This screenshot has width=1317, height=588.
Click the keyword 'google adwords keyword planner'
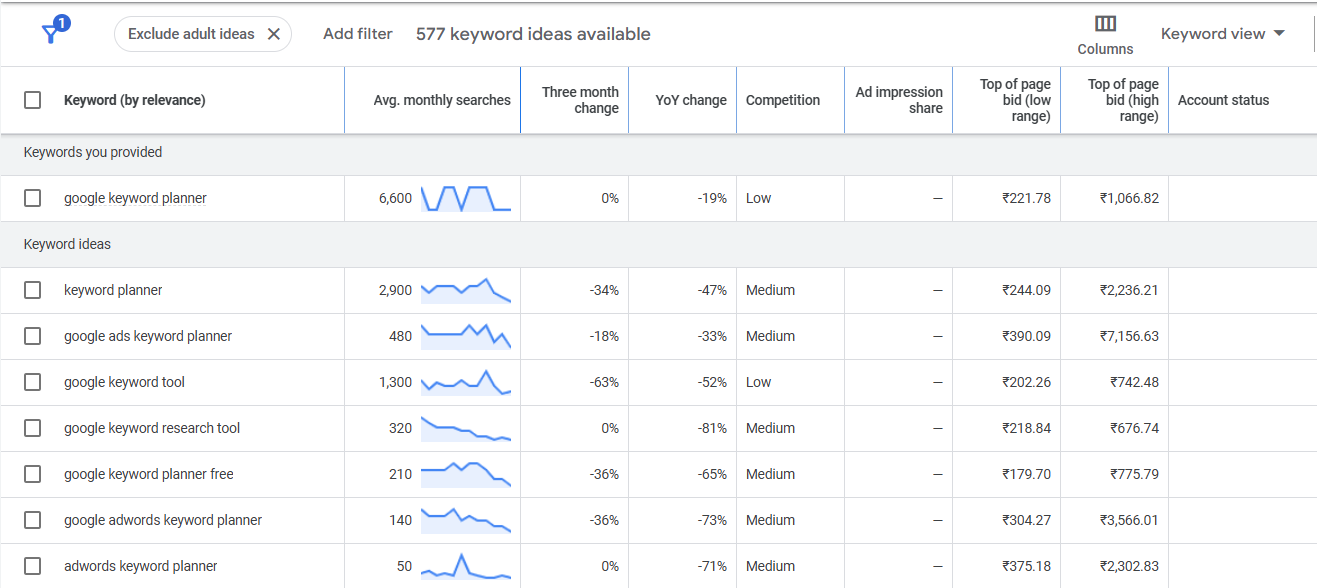163,520
